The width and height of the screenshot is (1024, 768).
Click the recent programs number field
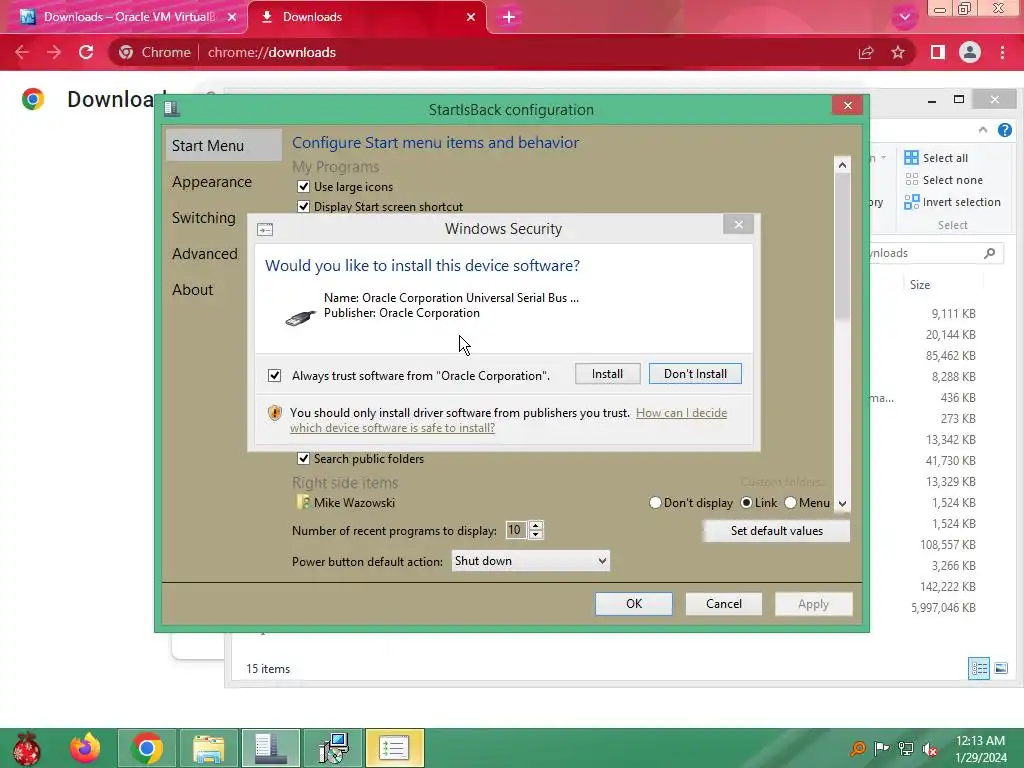(517, 530)
